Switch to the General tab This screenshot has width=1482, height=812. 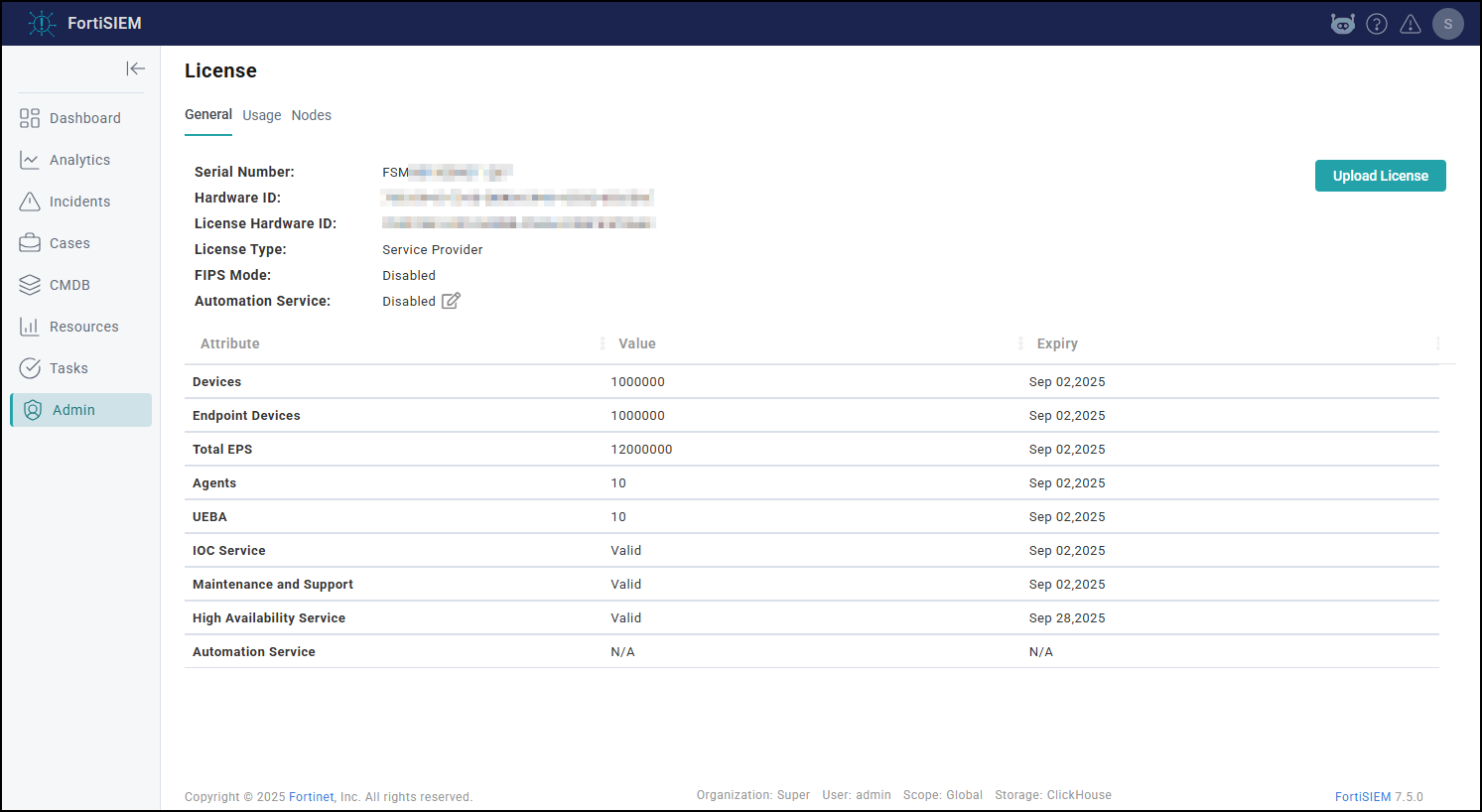208,115
